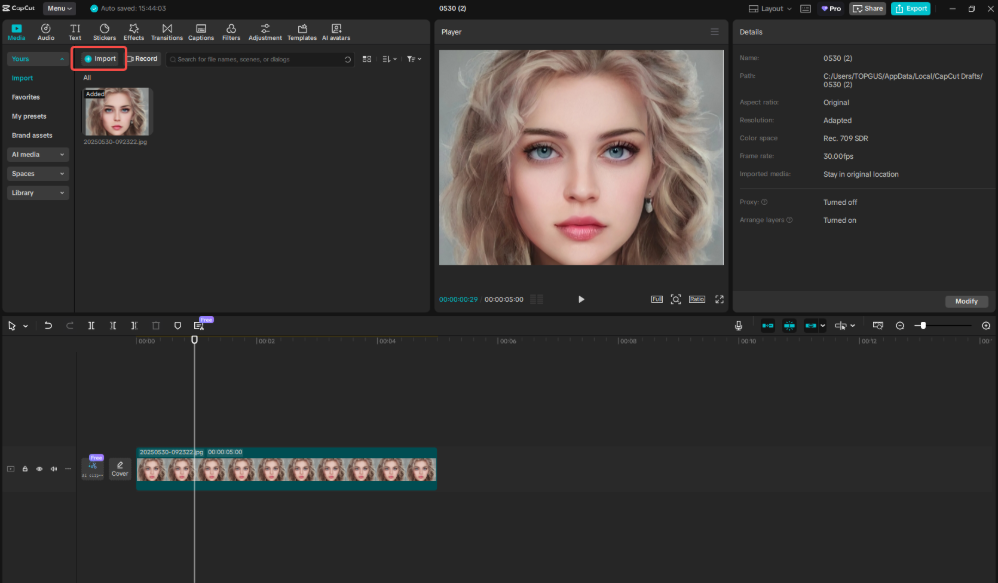This screenshot has width=998, height=583.
Task: Hide the main video track
Action: 39,469
